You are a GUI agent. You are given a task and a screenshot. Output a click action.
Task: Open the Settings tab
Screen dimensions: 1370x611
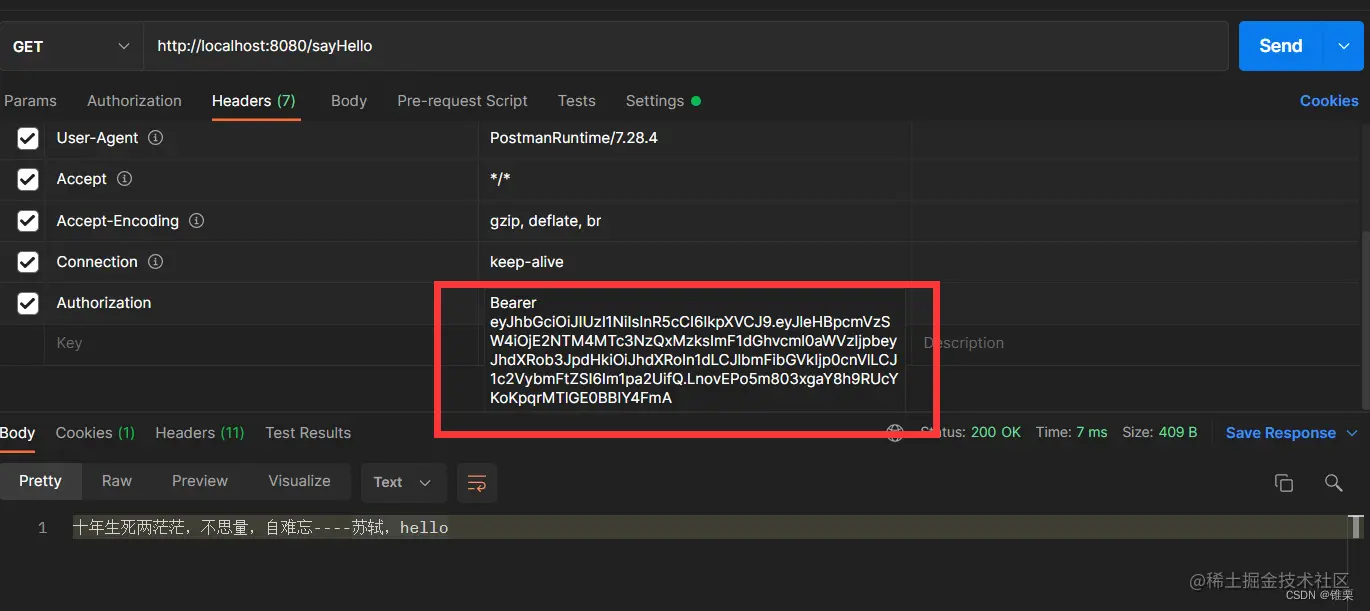[x=662, y=100]
